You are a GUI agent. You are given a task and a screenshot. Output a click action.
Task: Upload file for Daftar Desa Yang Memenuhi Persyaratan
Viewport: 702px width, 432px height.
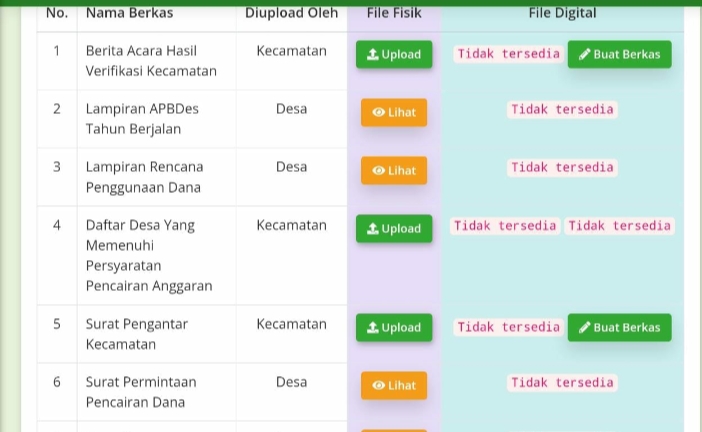[394, 229]
